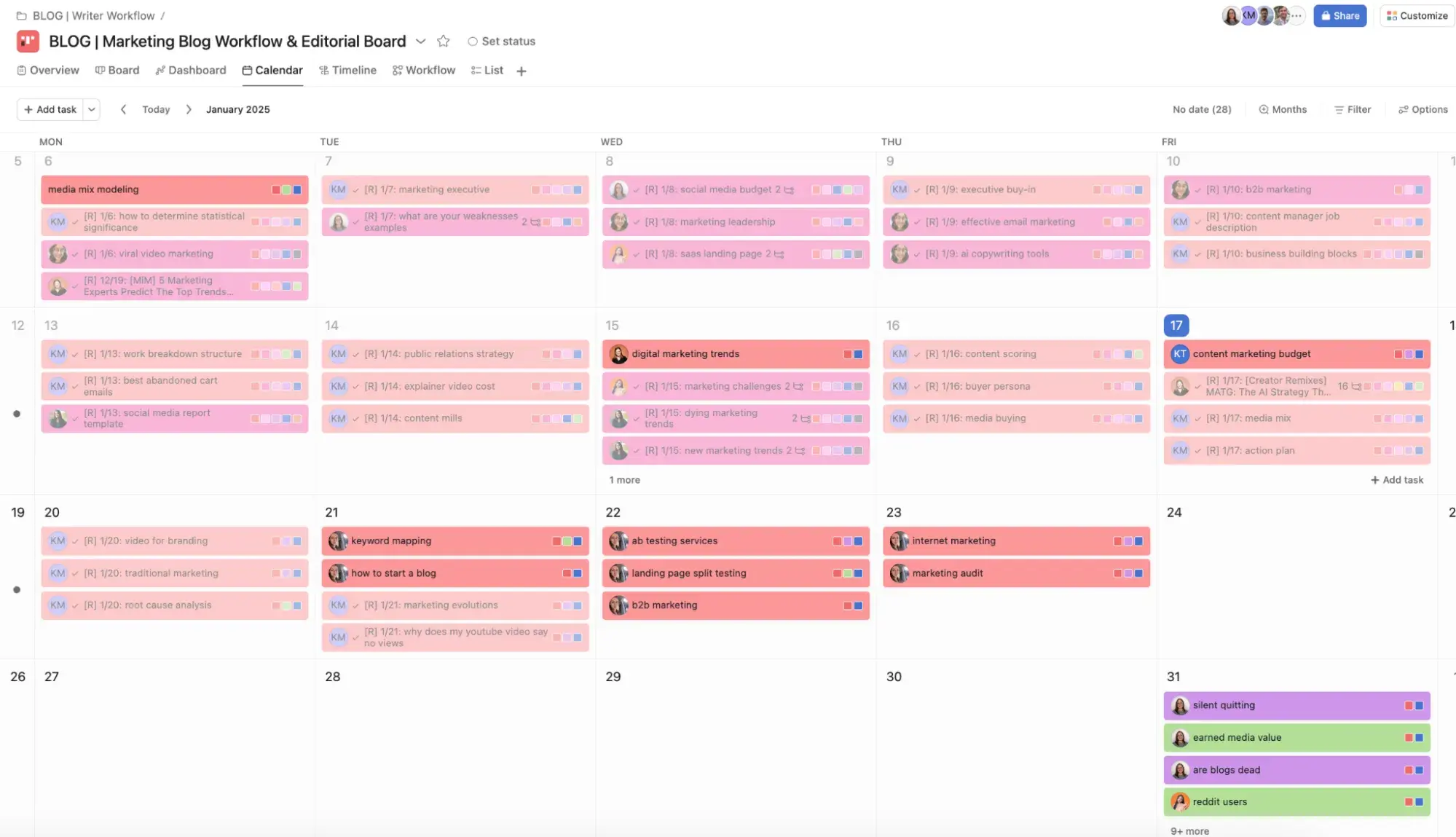
Task: Click the '1 more' expander on January 15
Action: point(624,479)
